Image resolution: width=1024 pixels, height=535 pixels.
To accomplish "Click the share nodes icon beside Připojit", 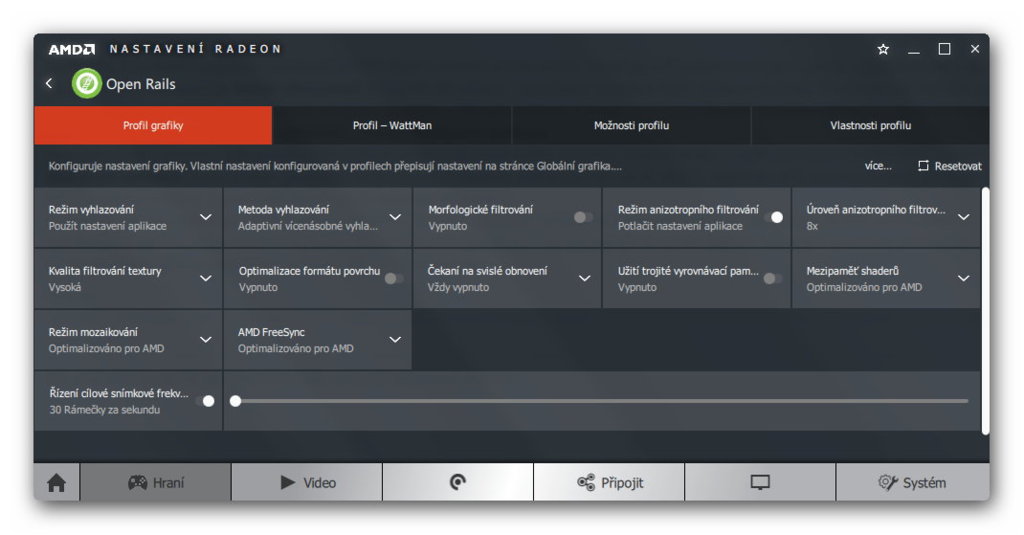I will coord(586,483).
